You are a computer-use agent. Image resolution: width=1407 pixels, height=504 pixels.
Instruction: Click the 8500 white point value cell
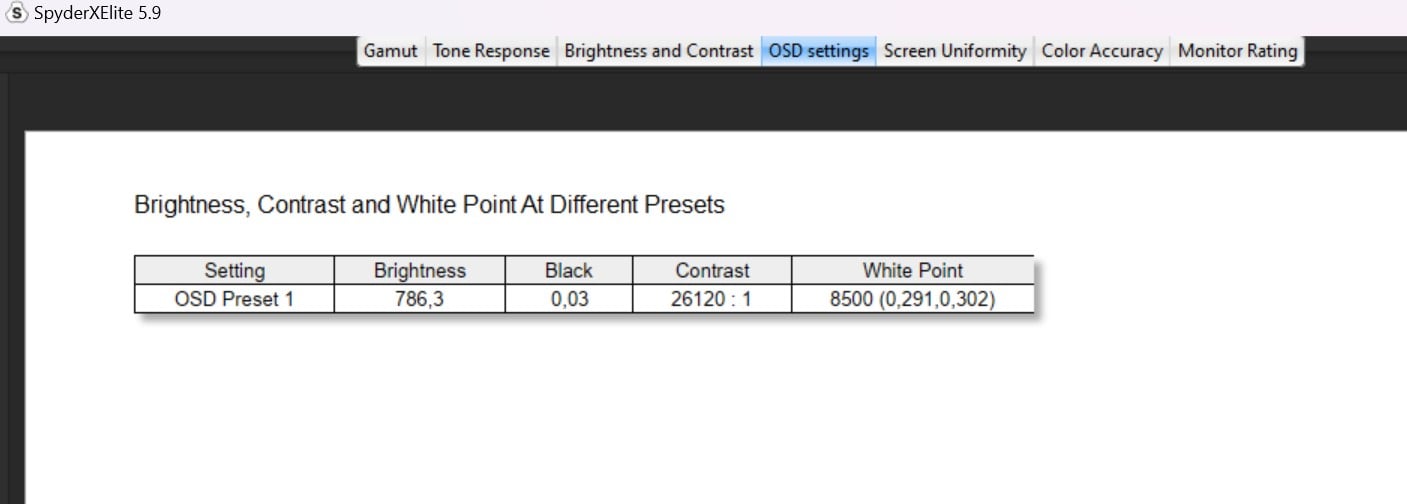pyautogui.click(x=913, y=299)
